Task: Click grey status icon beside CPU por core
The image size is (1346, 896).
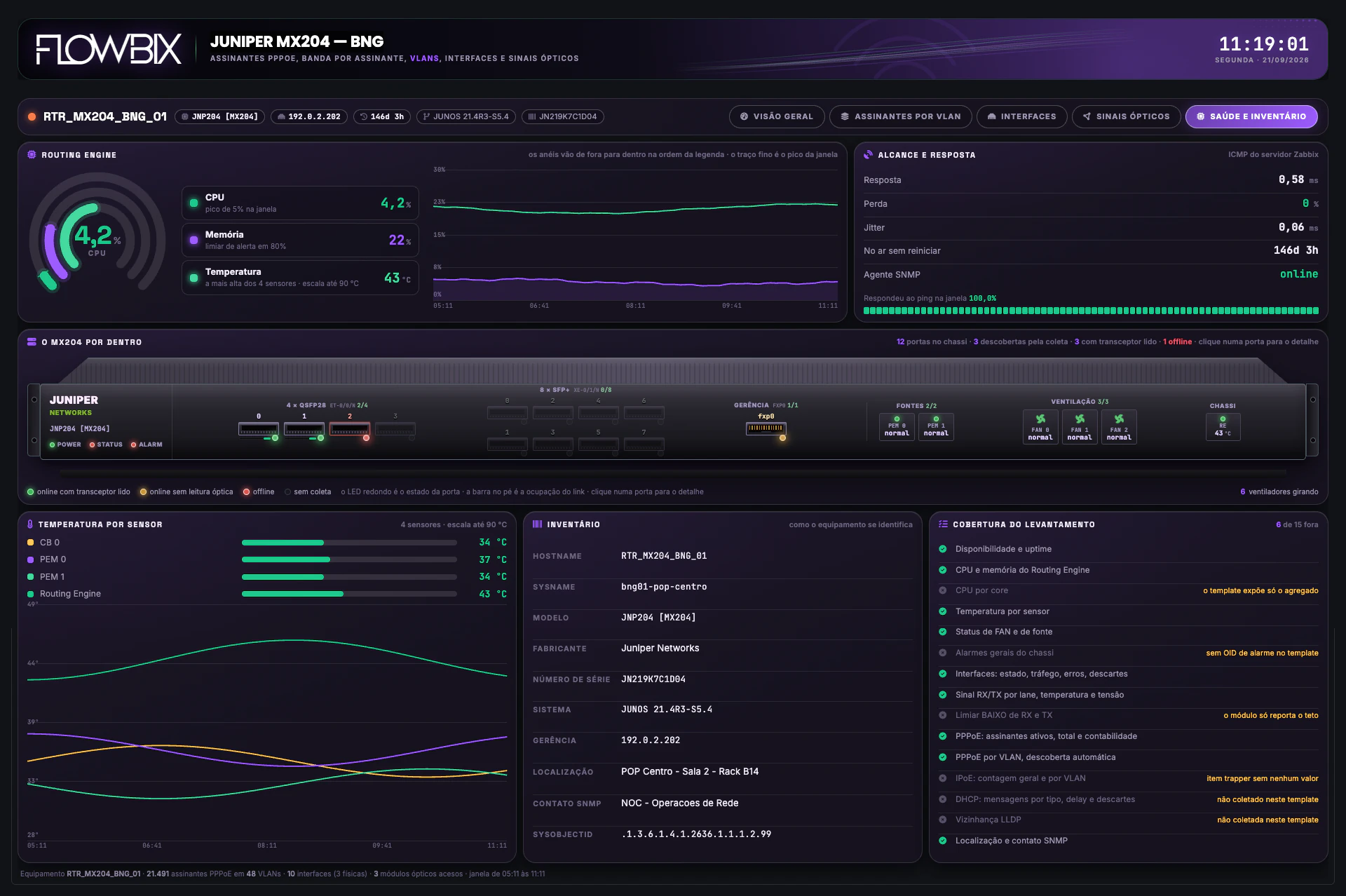Action: (943, 590)
